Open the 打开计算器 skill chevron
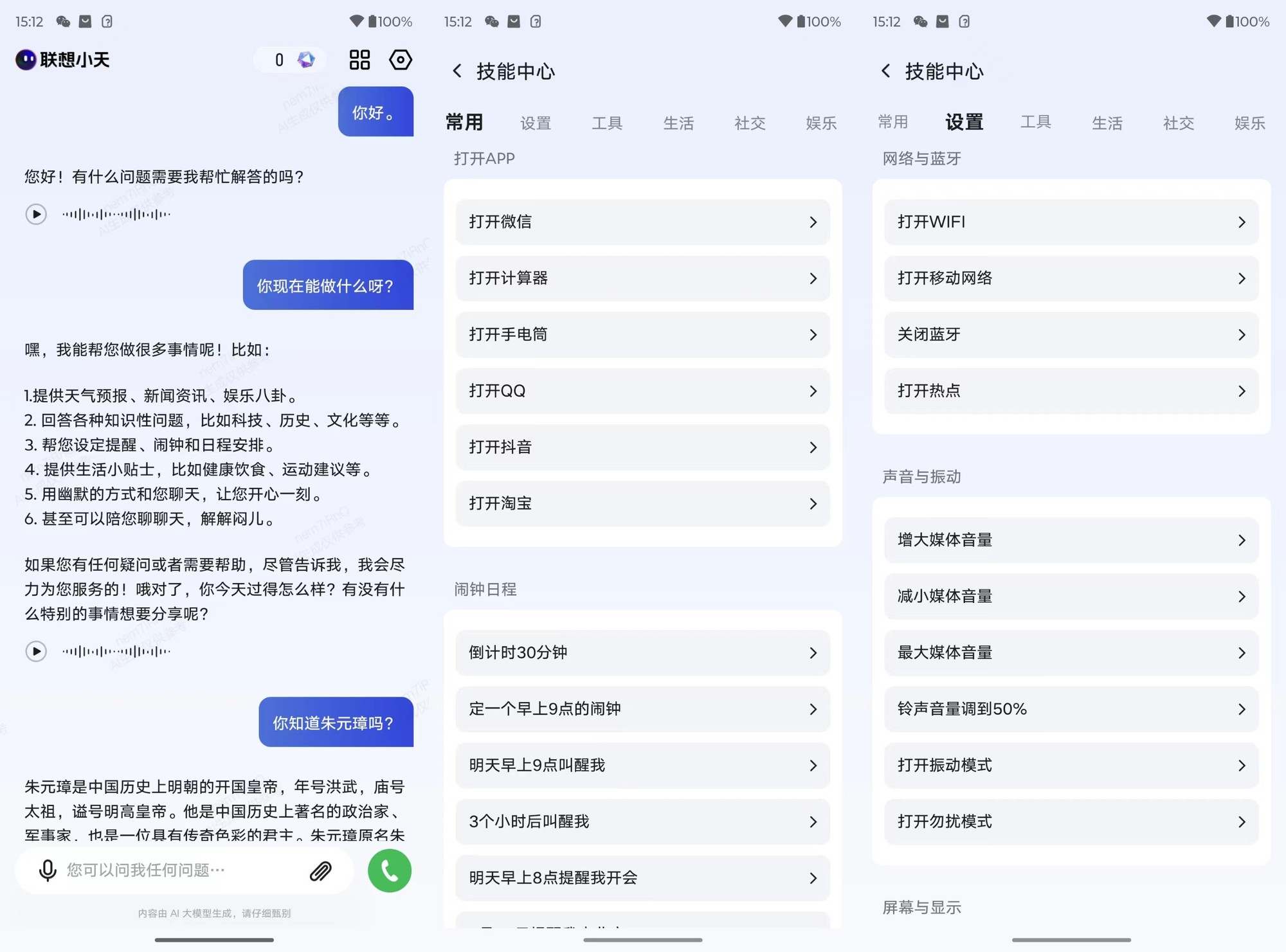Viewport: 1286px width, 952px height. pyautogui.click(x=813, y=278)
